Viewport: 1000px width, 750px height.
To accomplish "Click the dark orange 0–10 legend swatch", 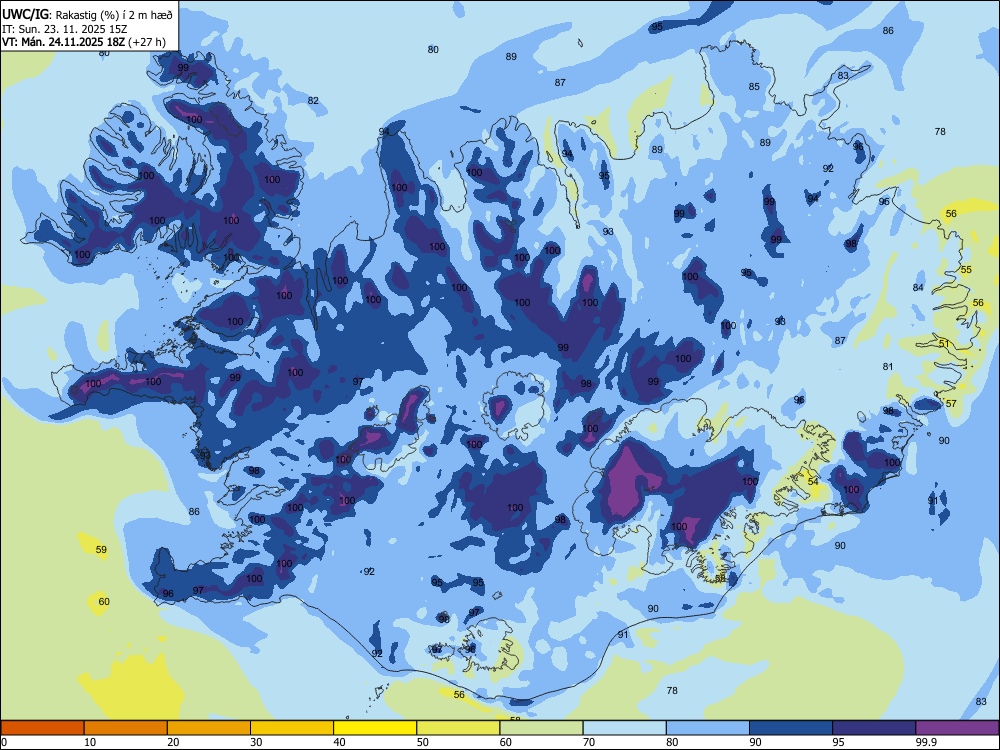I will (42, 728).
